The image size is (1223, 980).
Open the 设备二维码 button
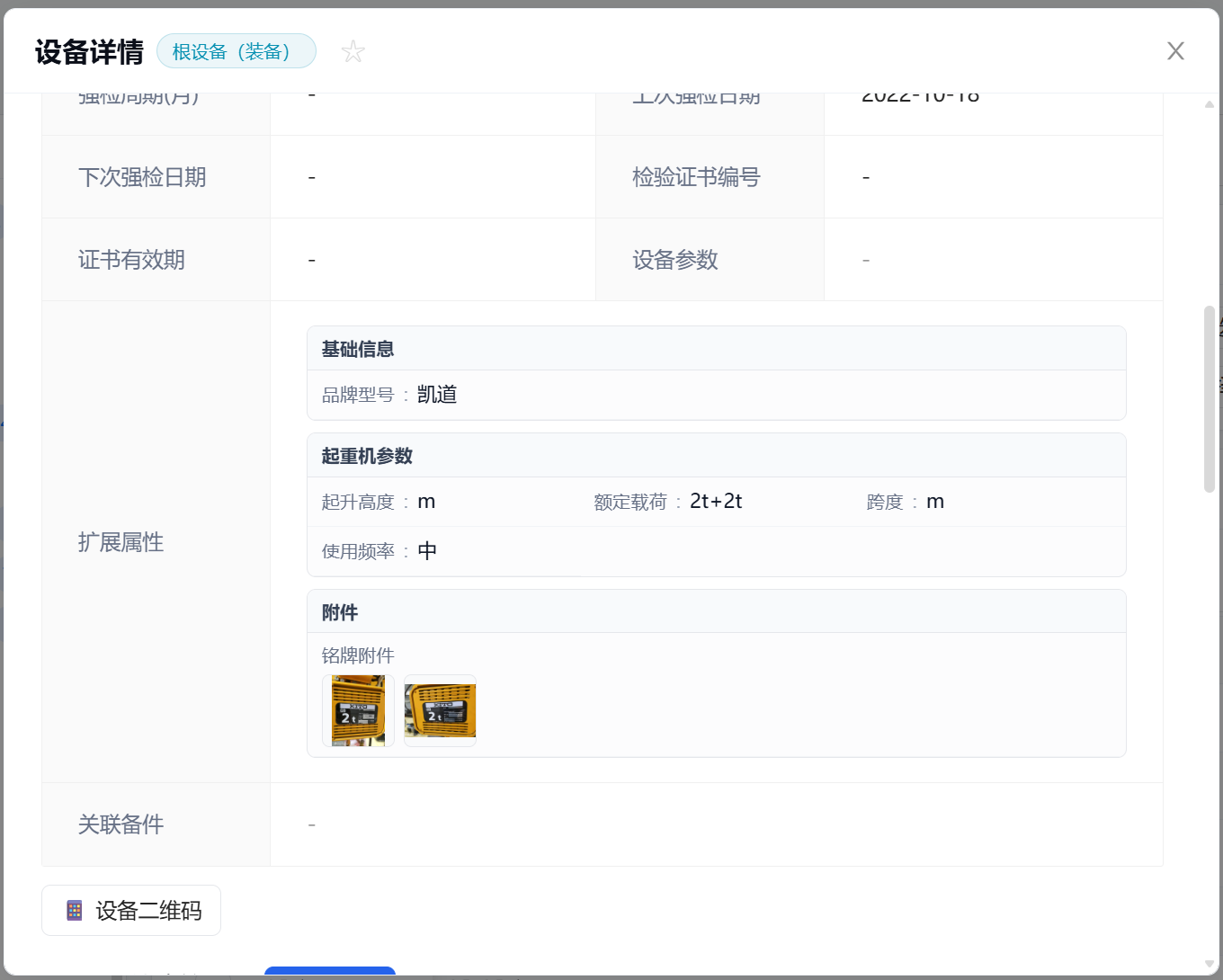click(x=131, y=910)
